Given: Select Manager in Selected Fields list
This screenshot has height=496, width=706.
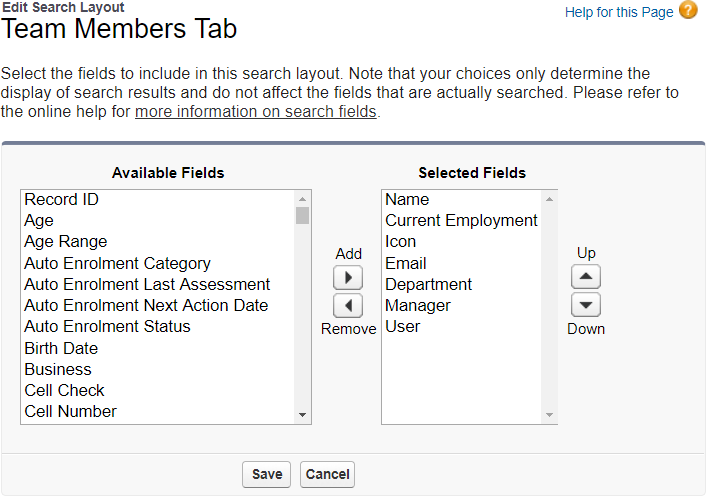Looking at the screenshot, I should (417, 306).
